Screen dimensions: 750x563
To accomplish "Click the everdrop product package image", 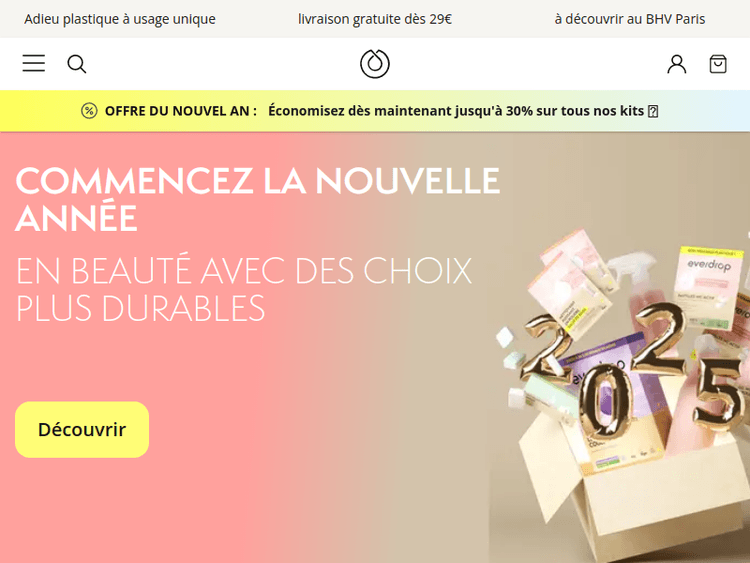I will click(709, 287).
